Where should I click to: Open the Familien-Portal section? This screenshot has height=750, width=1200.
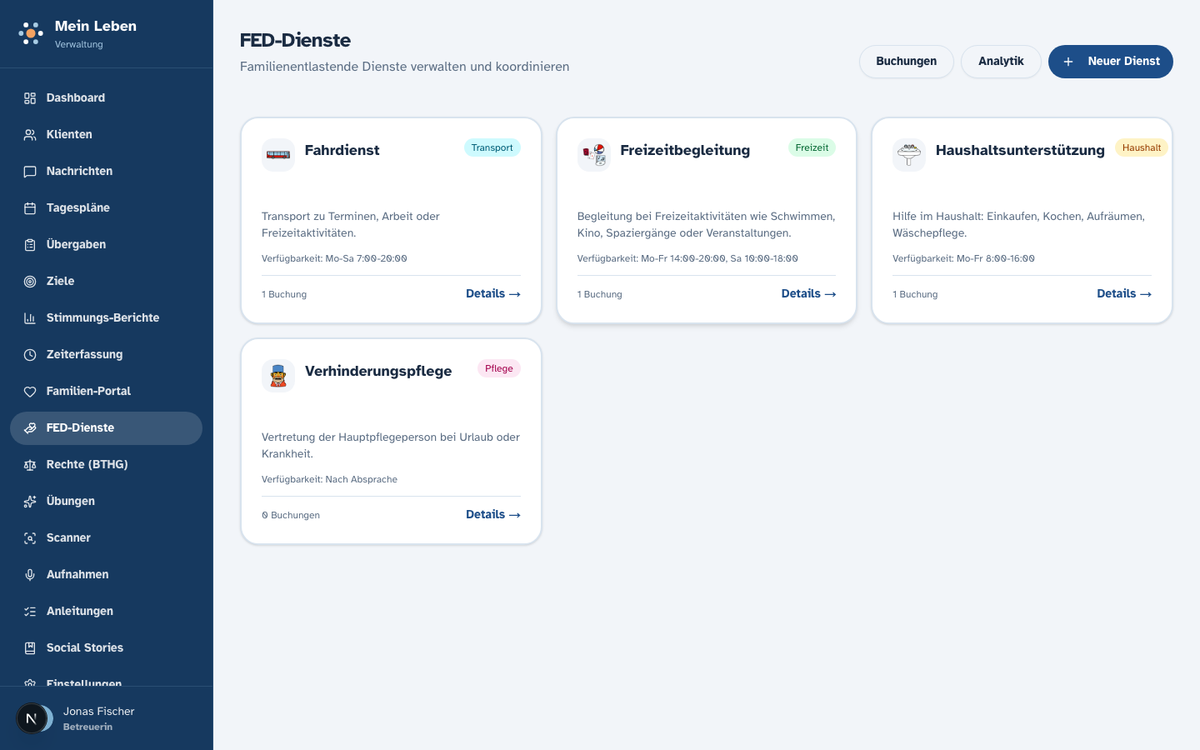[106, 391]
